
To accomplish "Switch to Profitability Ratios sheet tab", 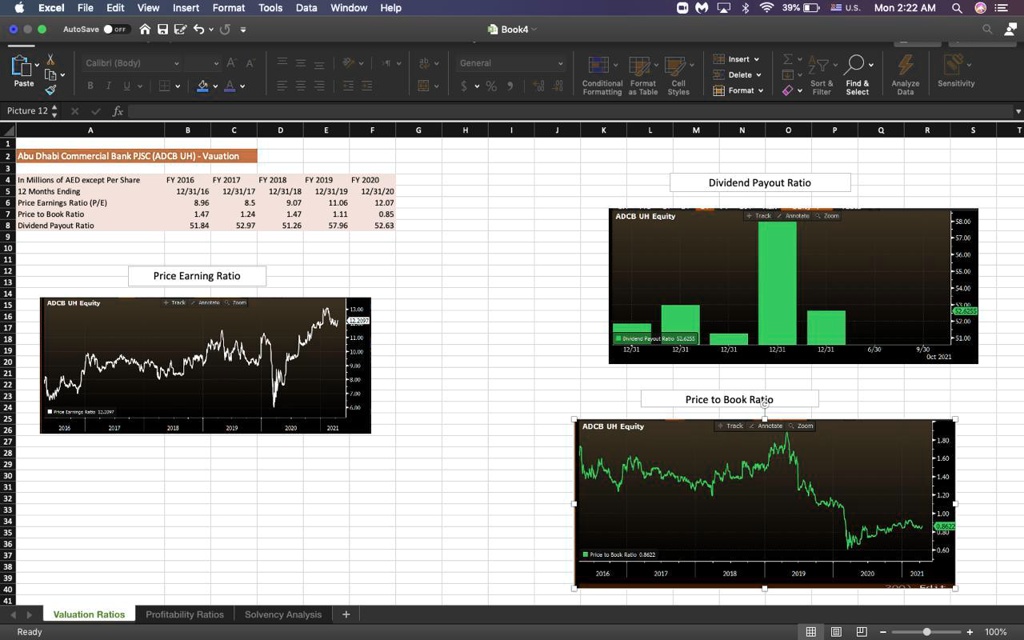I will click(x=184, y=615).
